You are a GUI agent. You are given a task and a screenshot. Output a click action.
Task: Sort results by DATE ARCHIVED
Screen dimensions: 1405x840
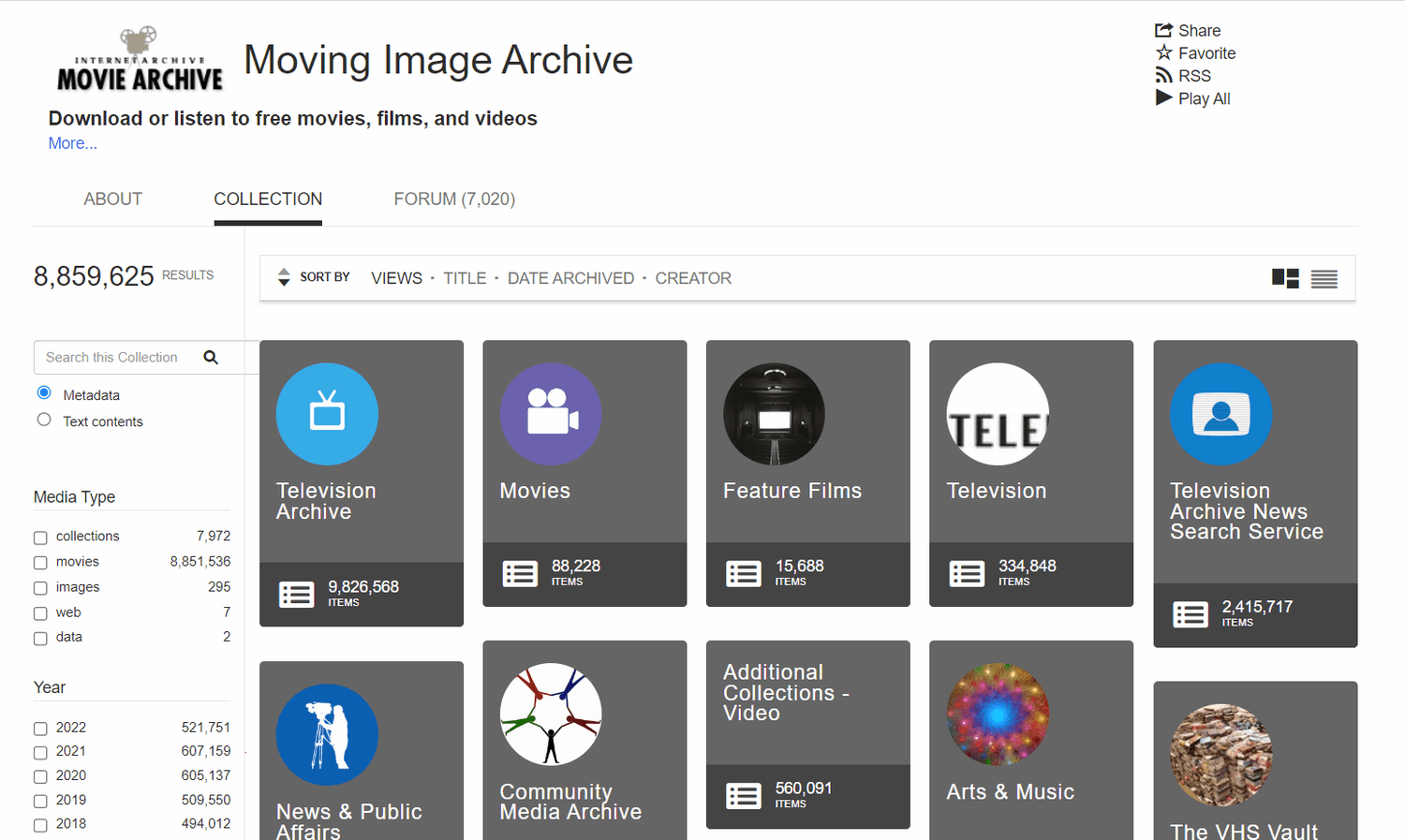coord(570,278)
